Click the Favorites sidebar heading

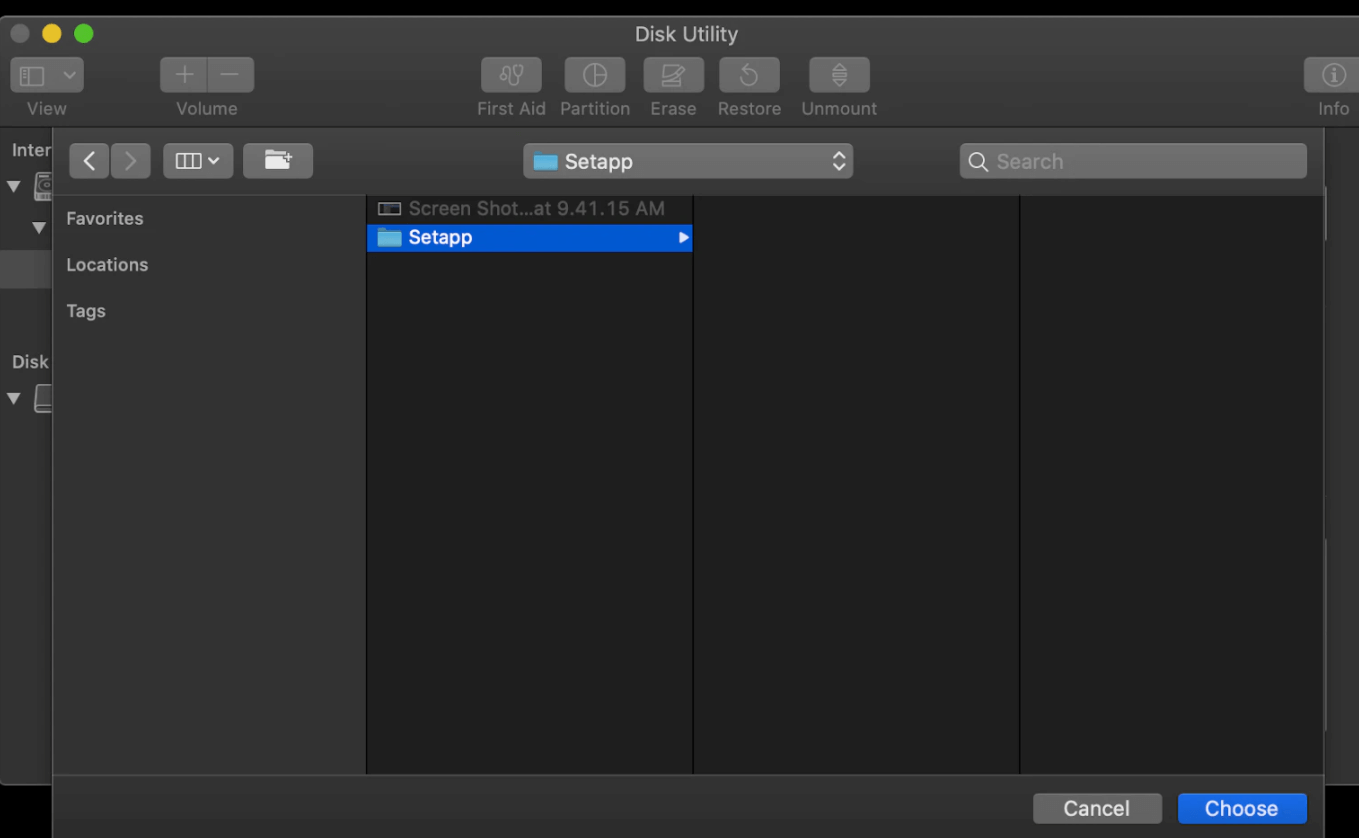[x=105, y=218]
